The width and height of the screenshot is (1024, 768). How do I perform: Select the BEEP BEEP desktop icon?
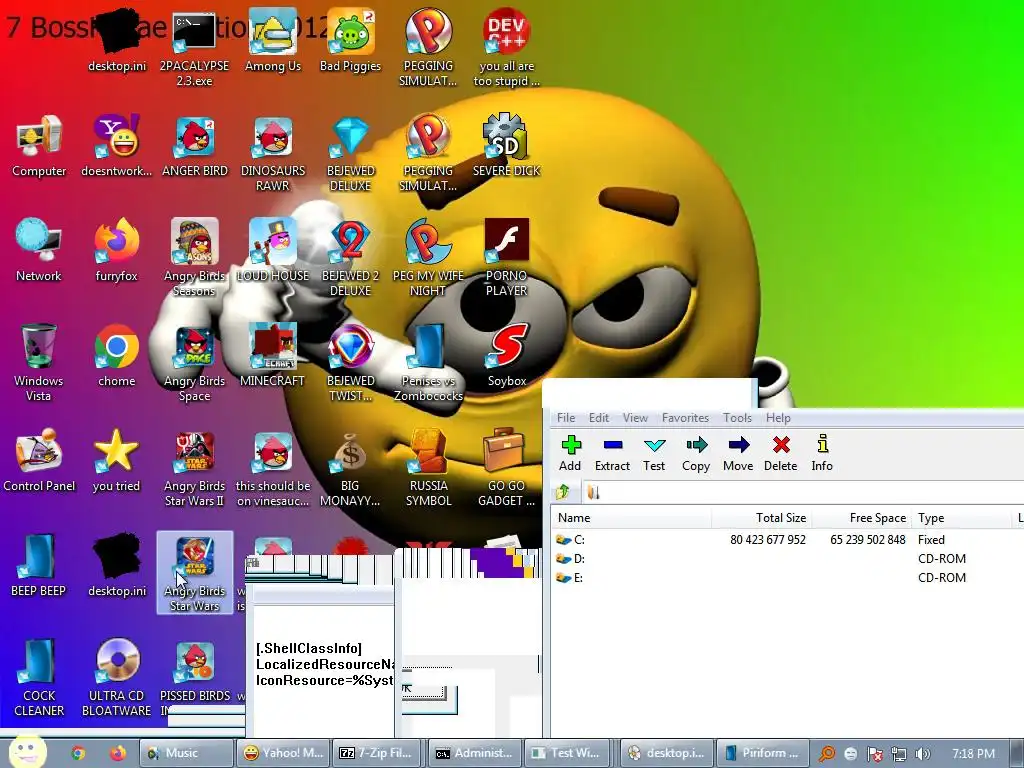(x=39, y=565)
